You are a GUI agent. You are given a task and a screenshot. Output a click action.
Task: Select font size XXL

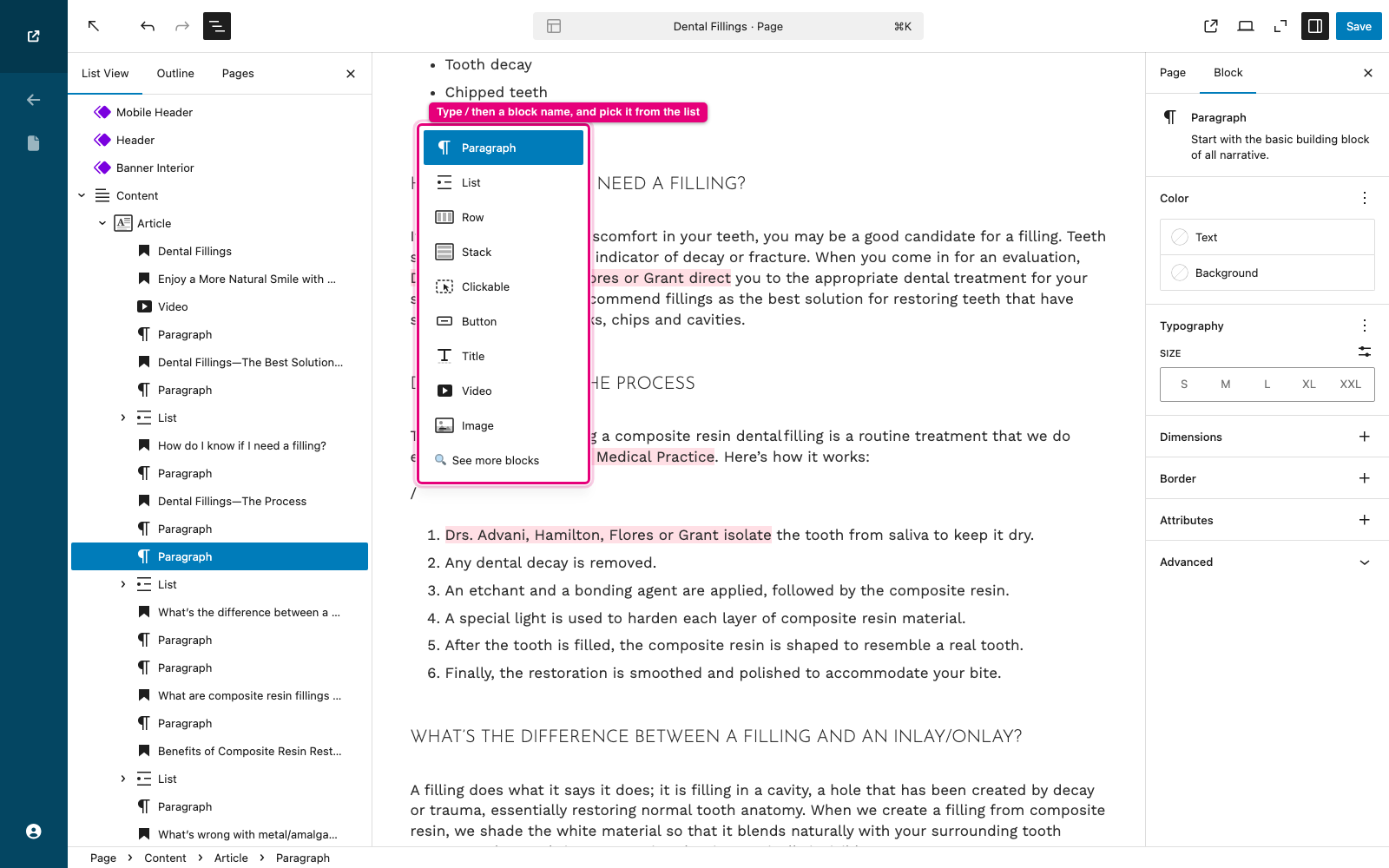coord(1351,385)
